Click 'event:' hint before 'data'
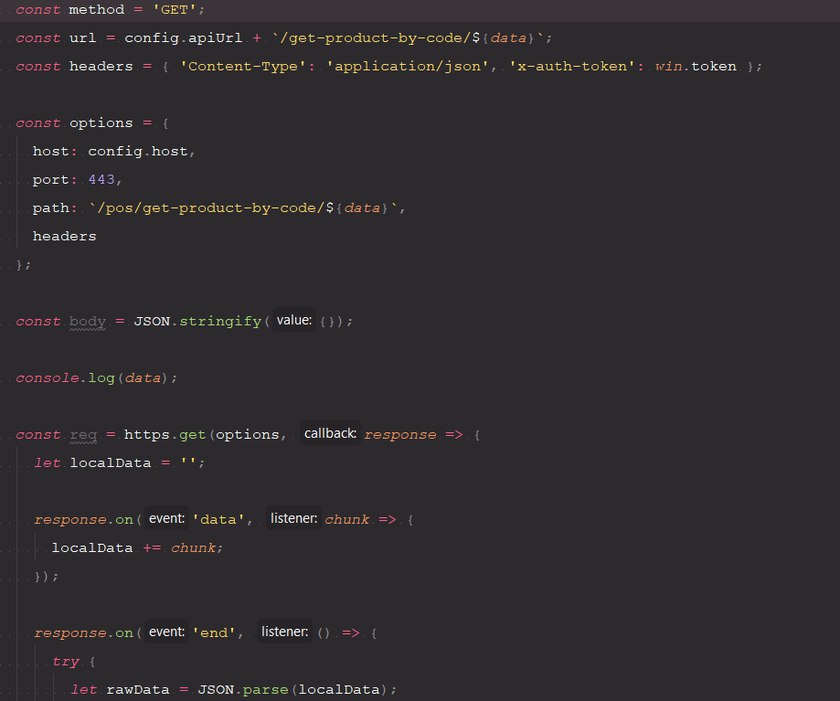The width and height of the screenshot is (840, 701). [x=167, y=519]
